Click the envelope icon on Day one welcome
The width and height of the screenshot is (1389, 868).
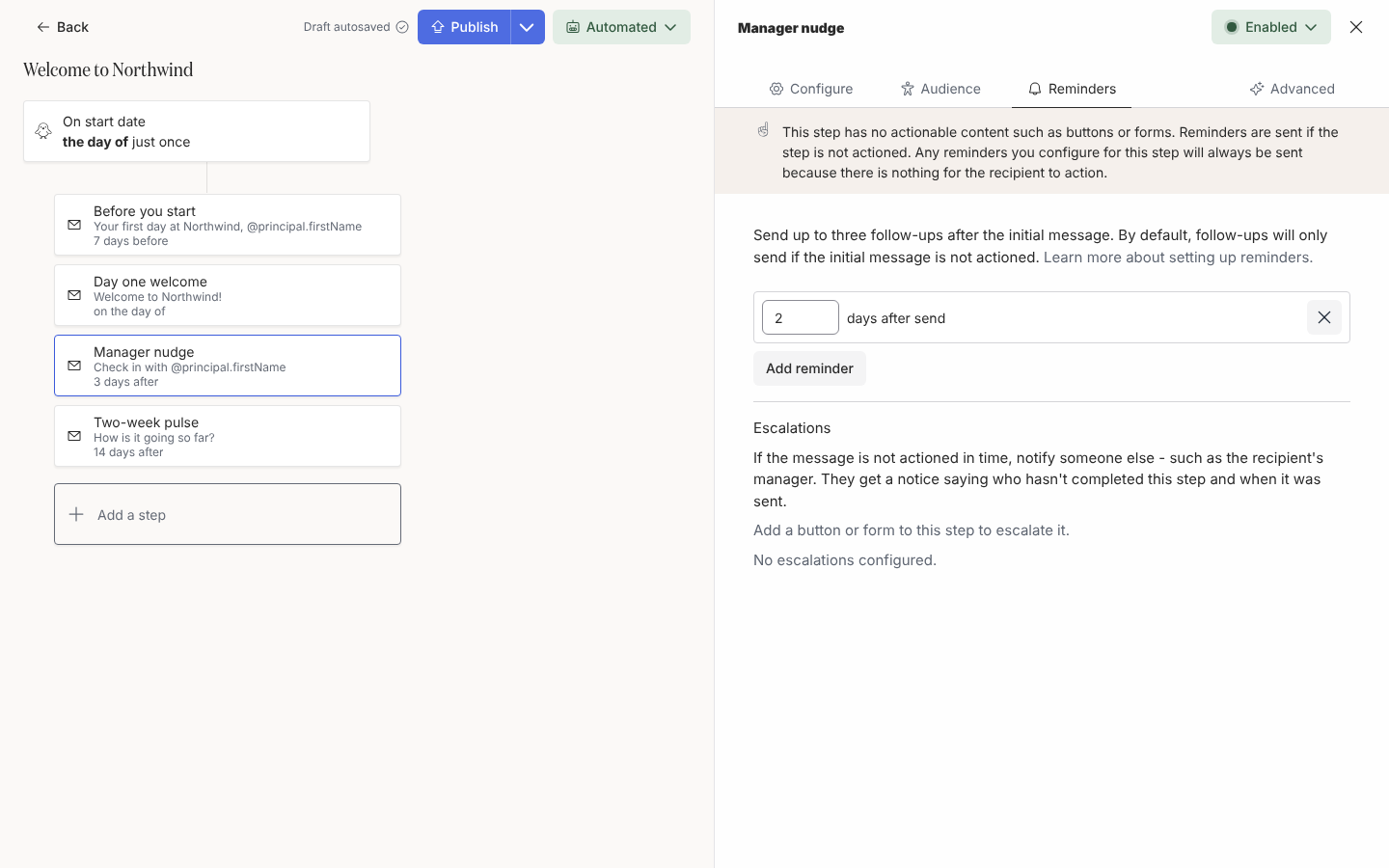pyautogui.click(x=74, y=295)
